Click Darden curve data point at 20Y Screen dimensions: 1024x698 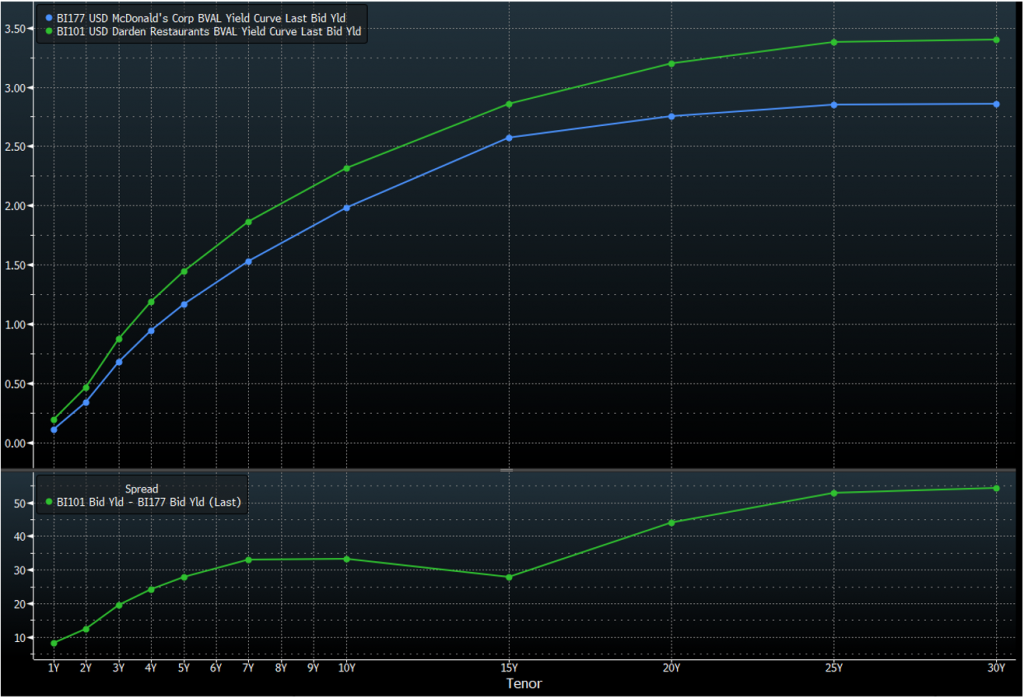pyautogui.click(x=671, y=63)
